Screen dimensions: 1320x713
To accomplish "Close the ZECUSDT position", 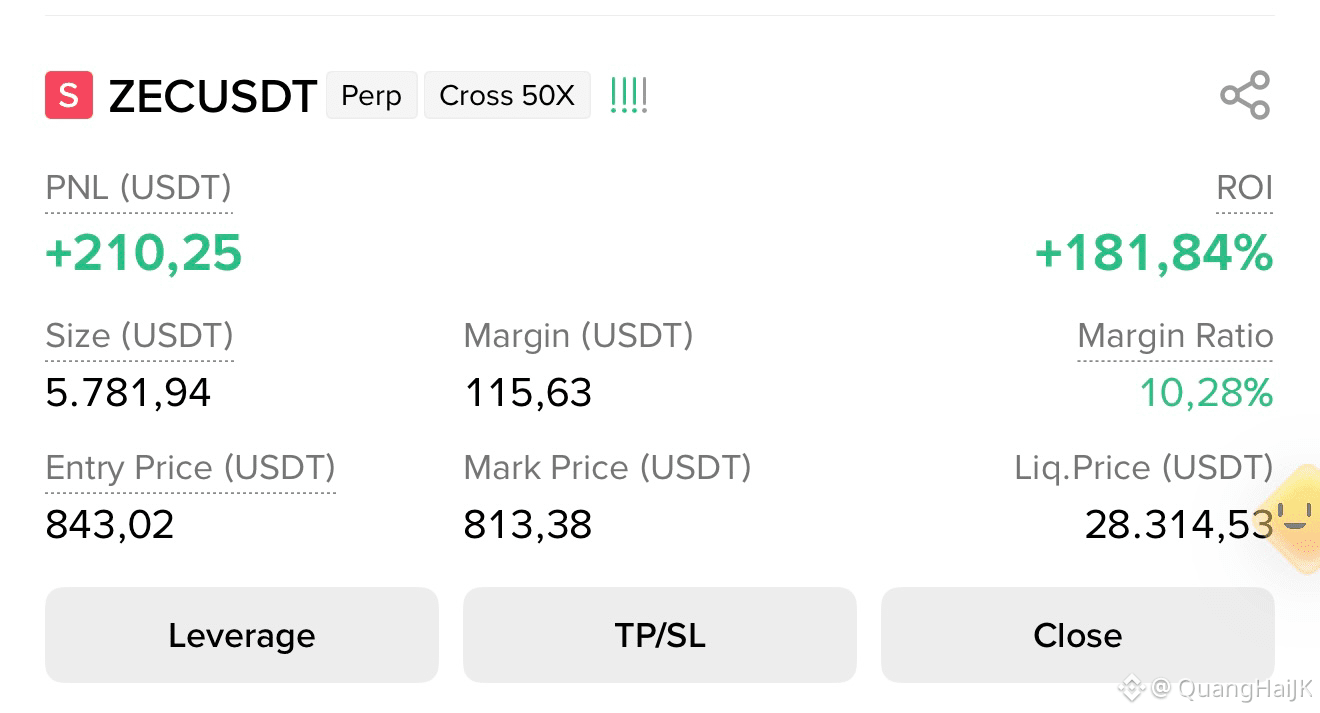I will 1078,635.
